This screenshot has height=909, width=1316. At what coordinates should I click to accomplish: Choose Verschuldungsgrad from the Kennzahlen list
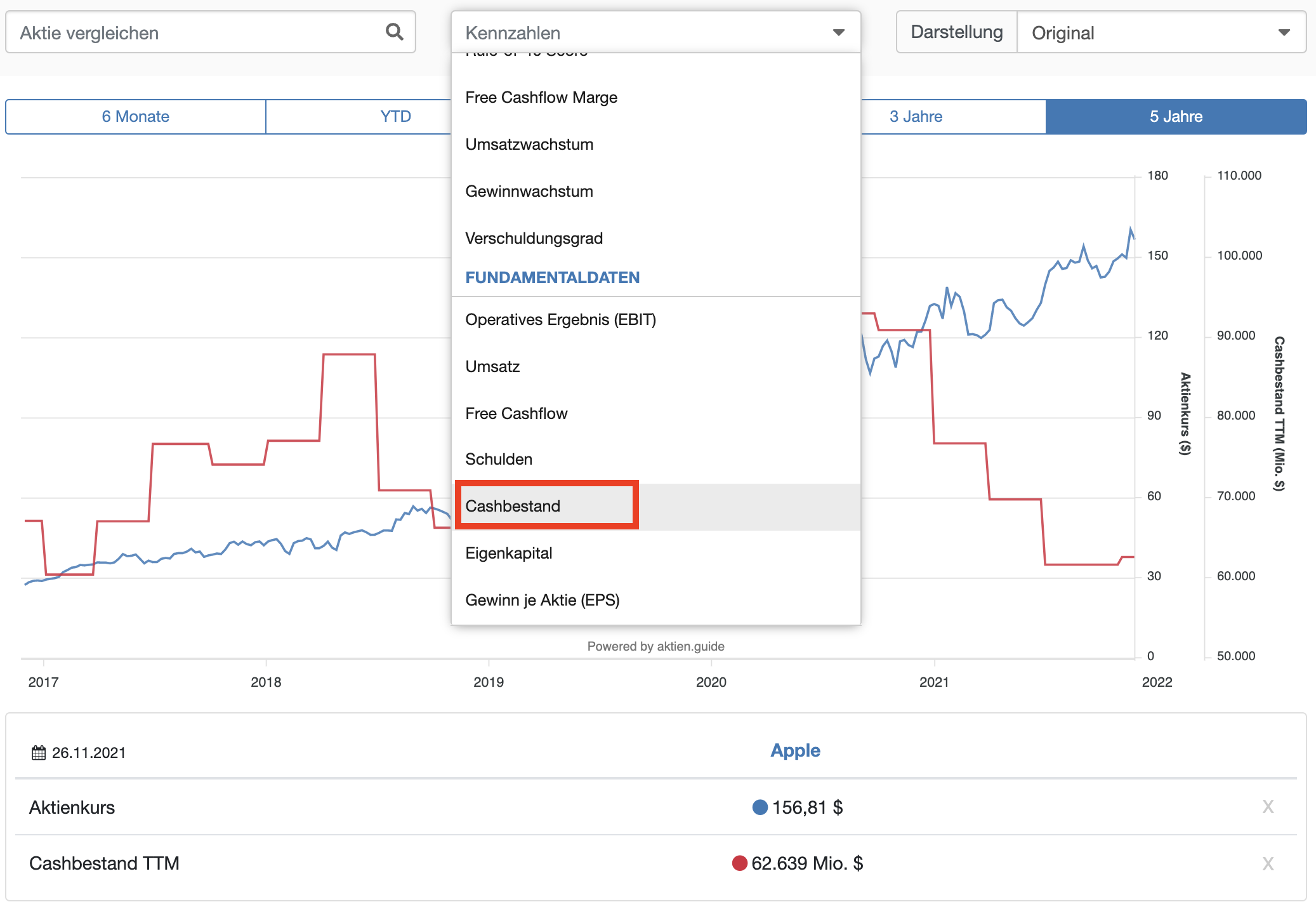[655, 238]
